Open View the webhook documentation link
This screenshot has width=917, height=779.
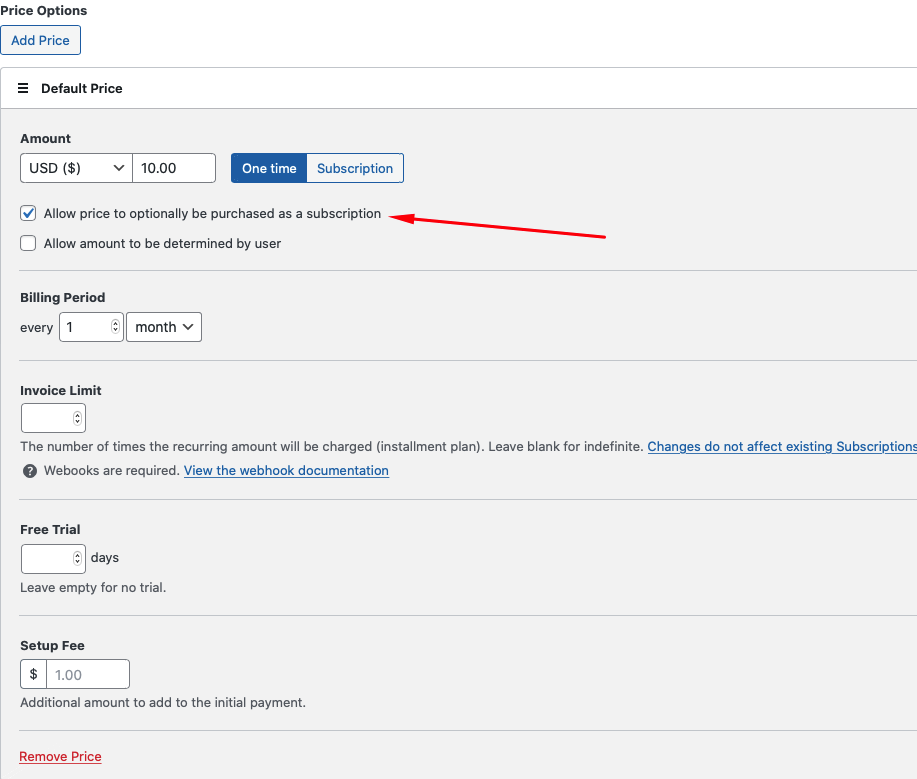pos(287,471)
